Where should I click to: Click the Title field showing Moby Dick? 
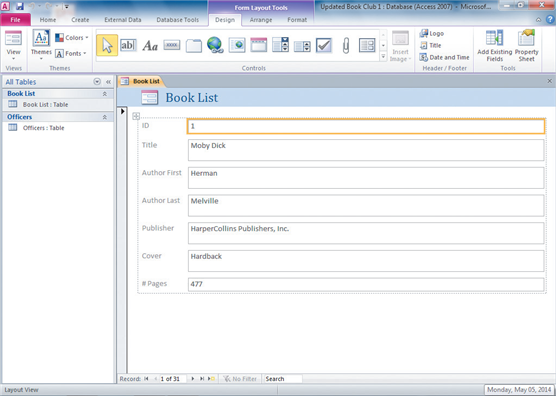click(366, 150)
